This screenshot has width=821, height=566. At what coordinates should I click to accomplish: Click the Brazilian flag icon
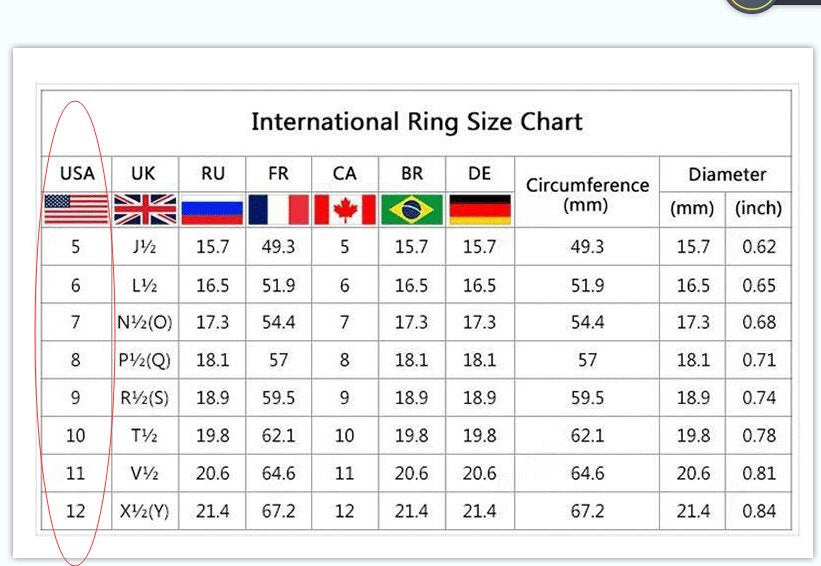pyautogui.click(x=412, y=209)
